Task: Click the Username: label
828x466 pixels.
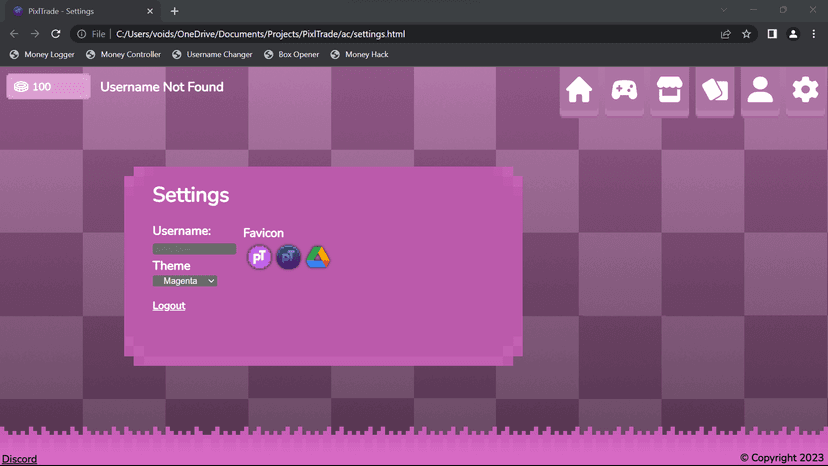Action: point(182,231)
